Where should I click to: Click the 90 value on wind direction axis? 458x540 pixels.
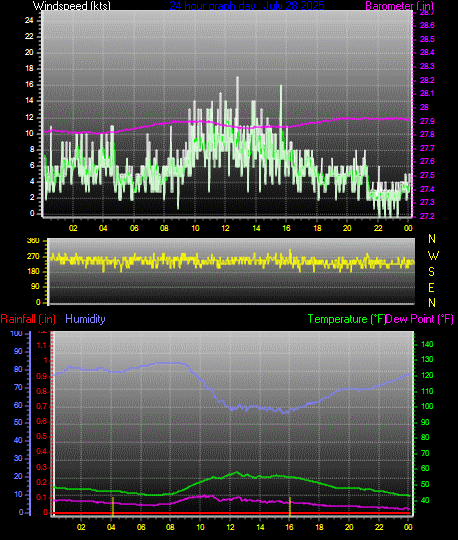point(35,287)
